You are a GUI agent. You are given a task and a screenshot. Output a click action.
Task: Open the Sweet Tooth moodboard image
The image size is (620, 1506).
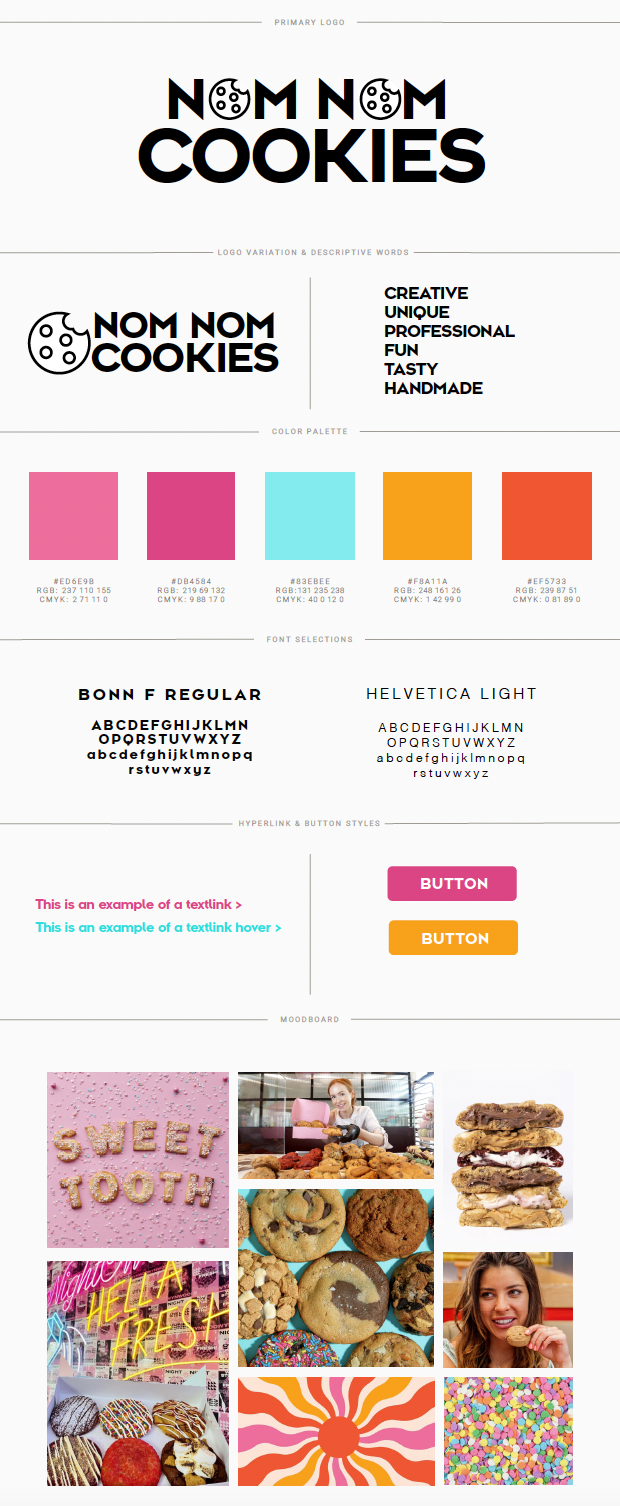(x=137, y=1160)
